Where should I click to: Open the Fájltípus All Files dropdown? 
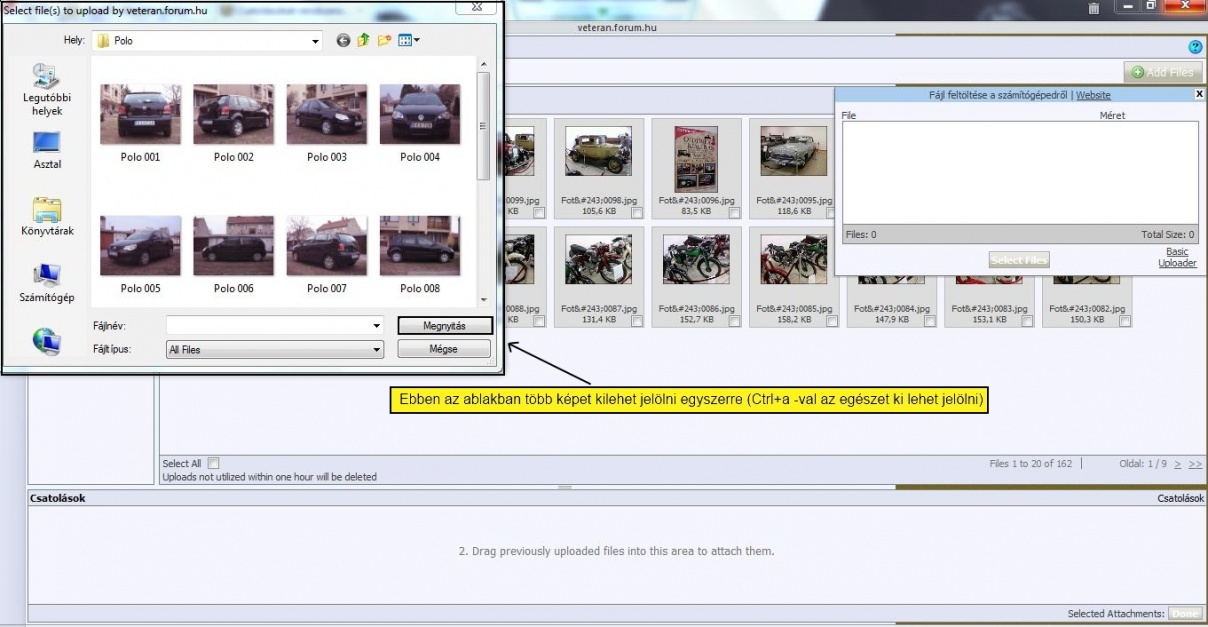point(376,350)
